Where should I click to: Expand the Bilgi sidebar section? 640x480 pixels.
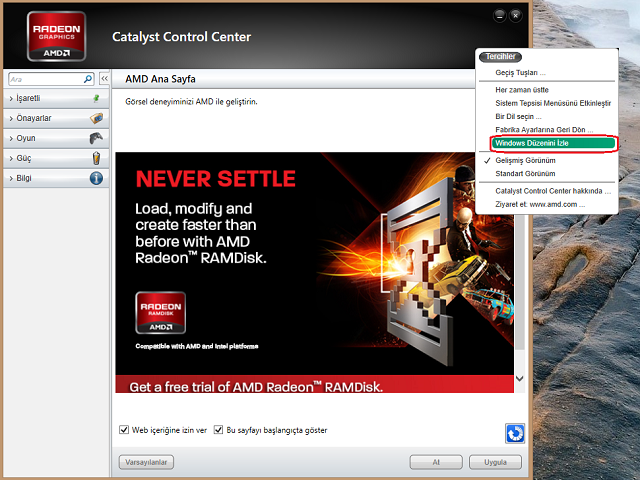coord(56,178)
